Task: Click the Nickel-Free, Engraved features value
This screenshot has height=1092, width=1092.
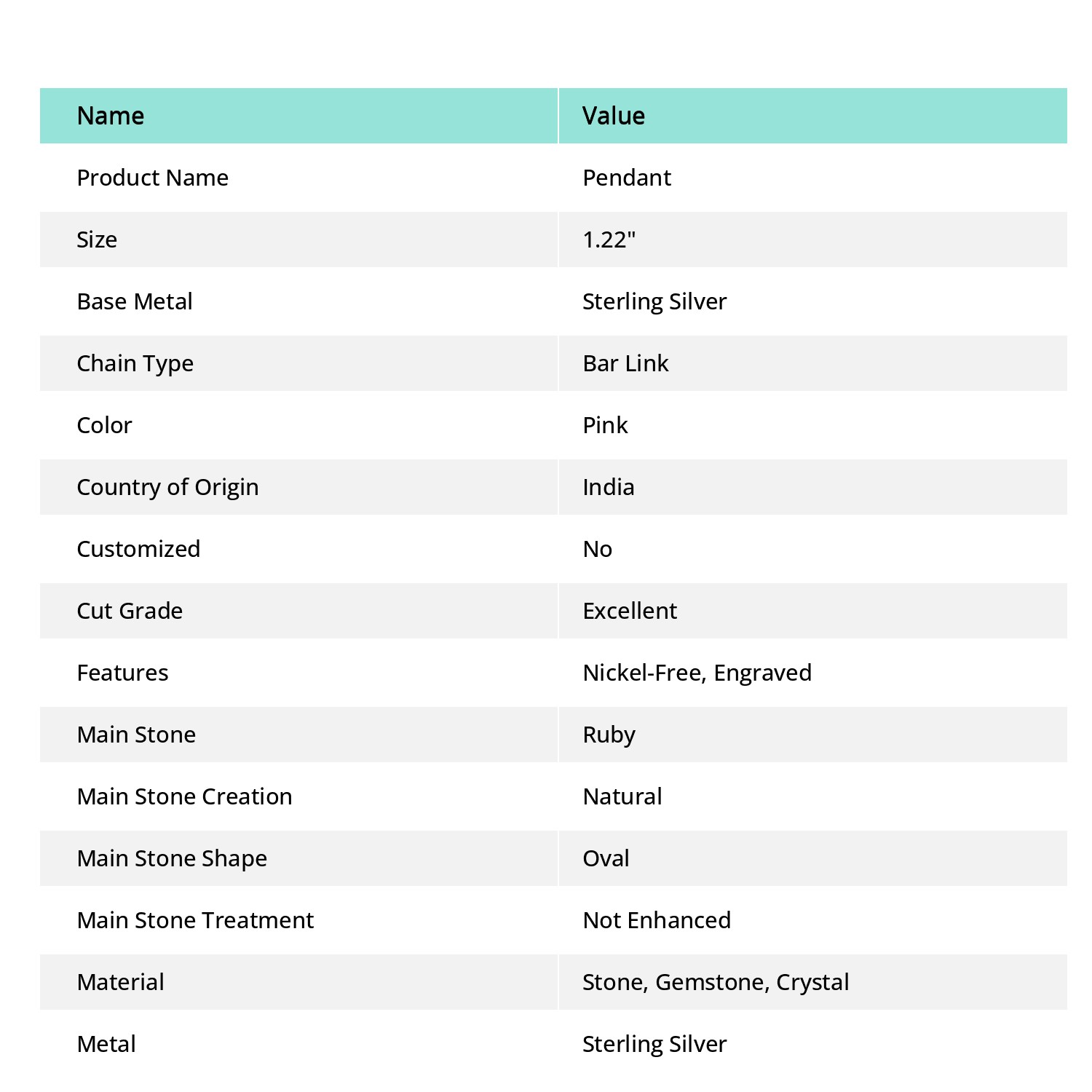Action: (697, 673)
